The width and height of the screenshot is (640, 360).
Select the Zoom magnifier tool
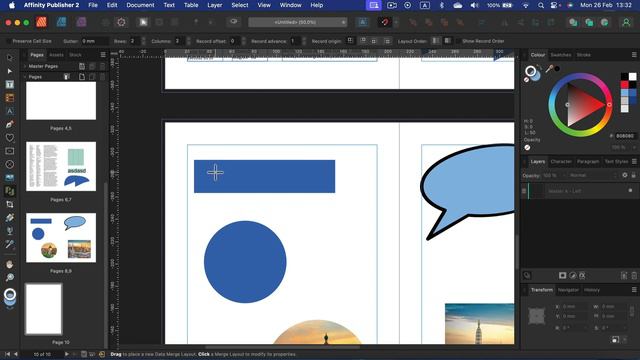pyautogui.click(x=10, y=278)
